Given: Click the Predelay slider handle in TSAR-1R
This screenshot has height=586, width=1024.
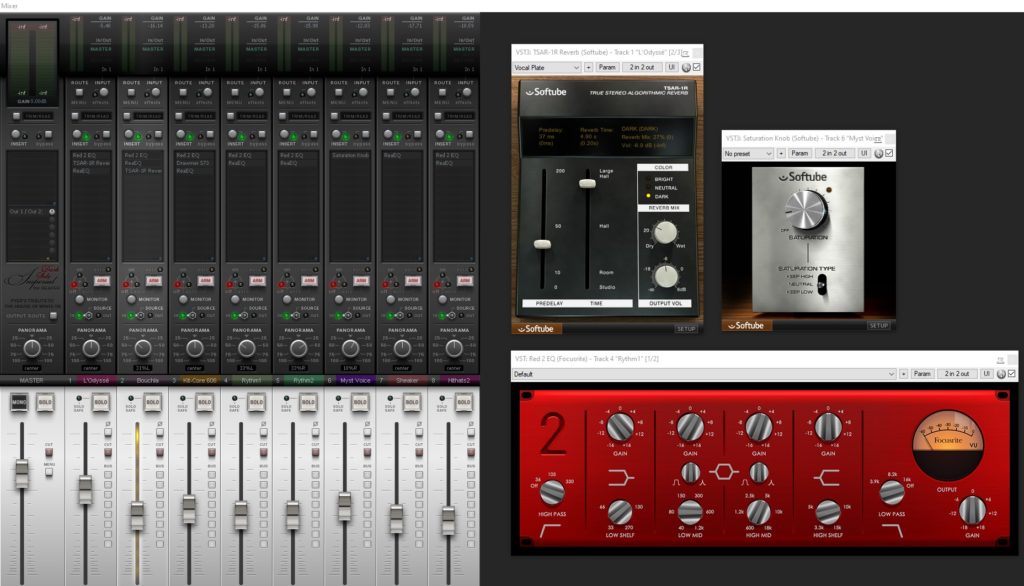Looking at the screenshot, I should click(542, 244).
